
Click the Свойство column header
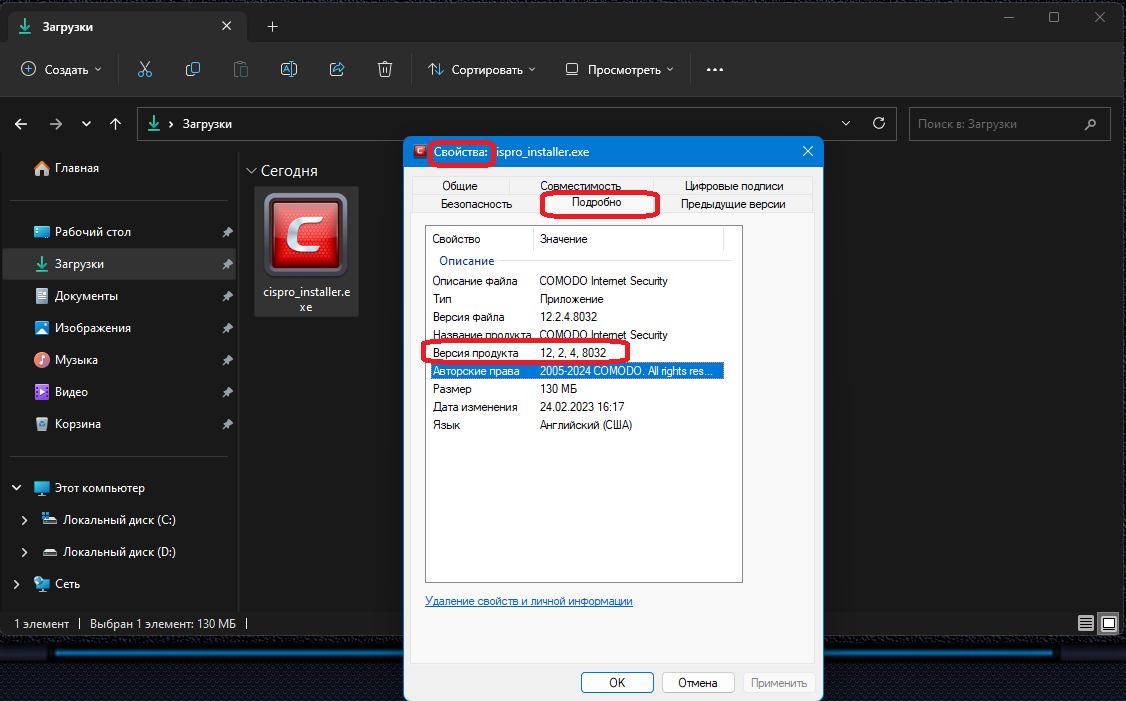(x=480, y=239)
